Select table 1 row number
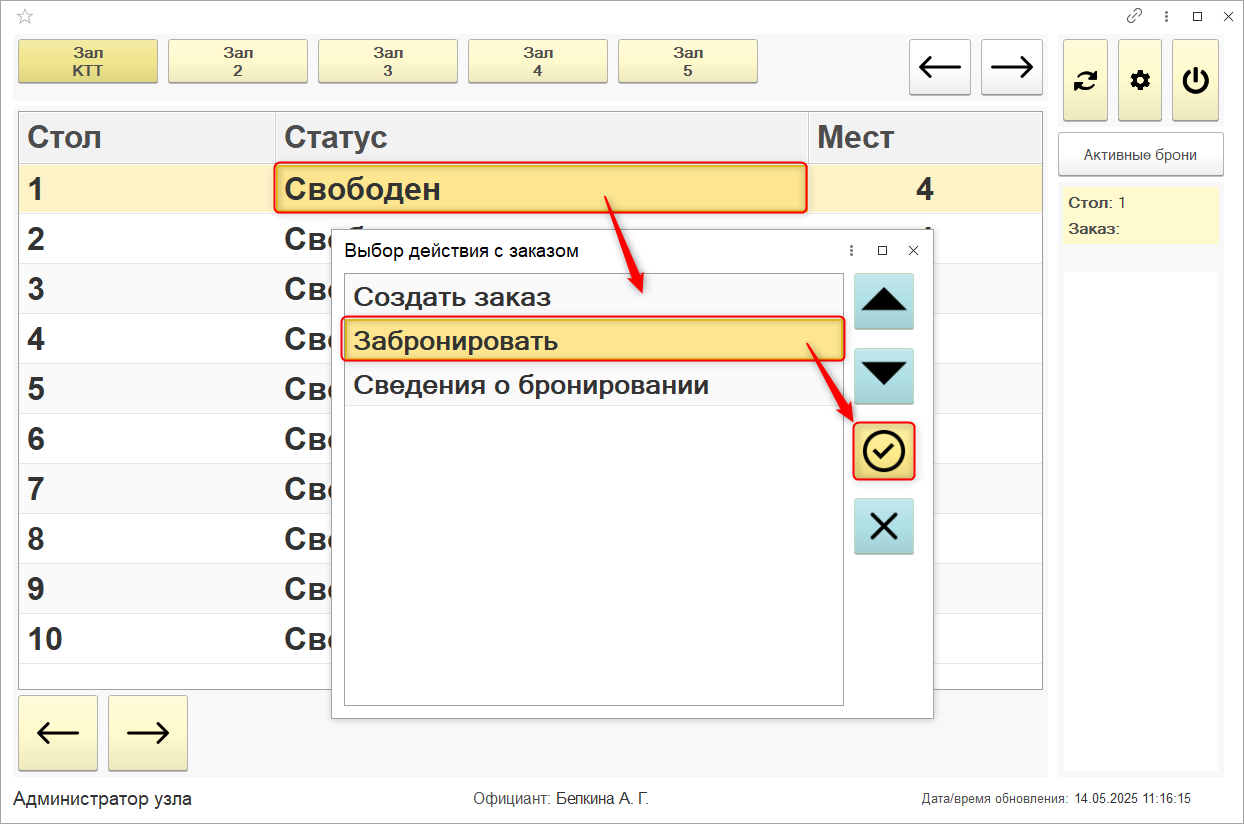This screenshot has height=824, width=1244. [x=36, y=188]
